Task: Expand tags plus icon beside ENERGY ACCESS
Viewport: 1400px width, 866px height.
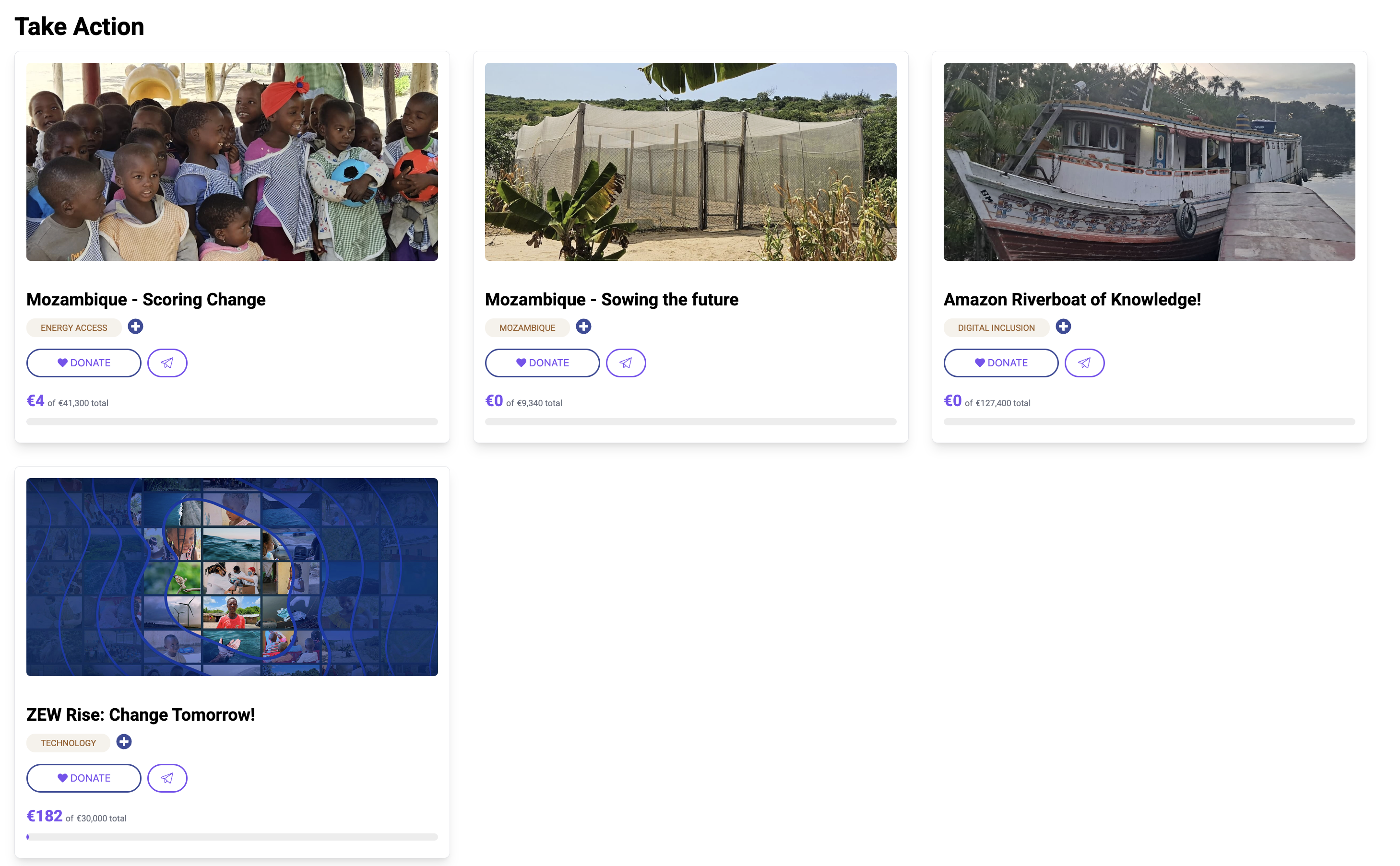Action: pyautogui.click(x=135, y=327)
